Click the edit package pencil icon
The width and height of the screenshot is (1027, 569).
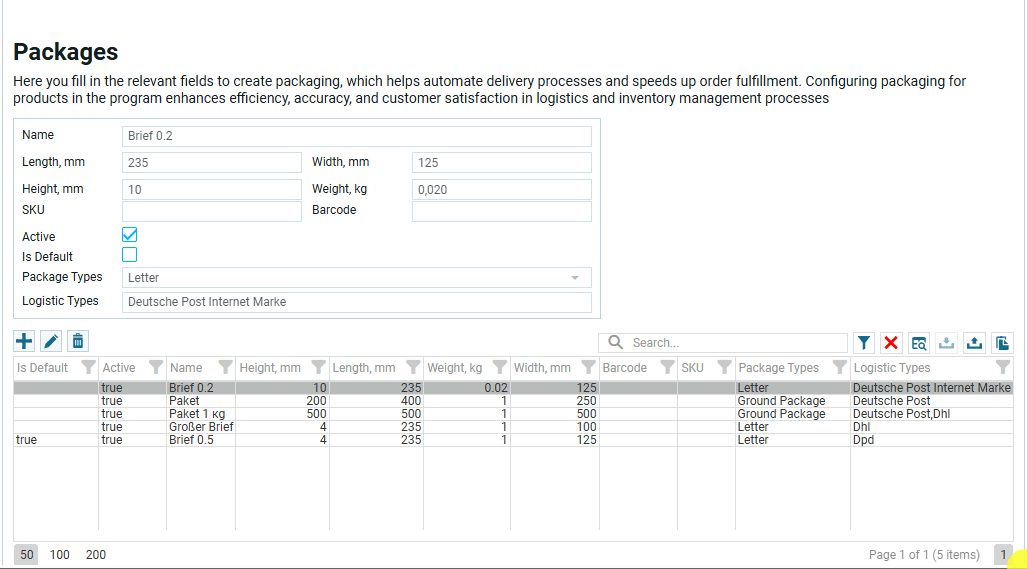(x=51, y=342)
